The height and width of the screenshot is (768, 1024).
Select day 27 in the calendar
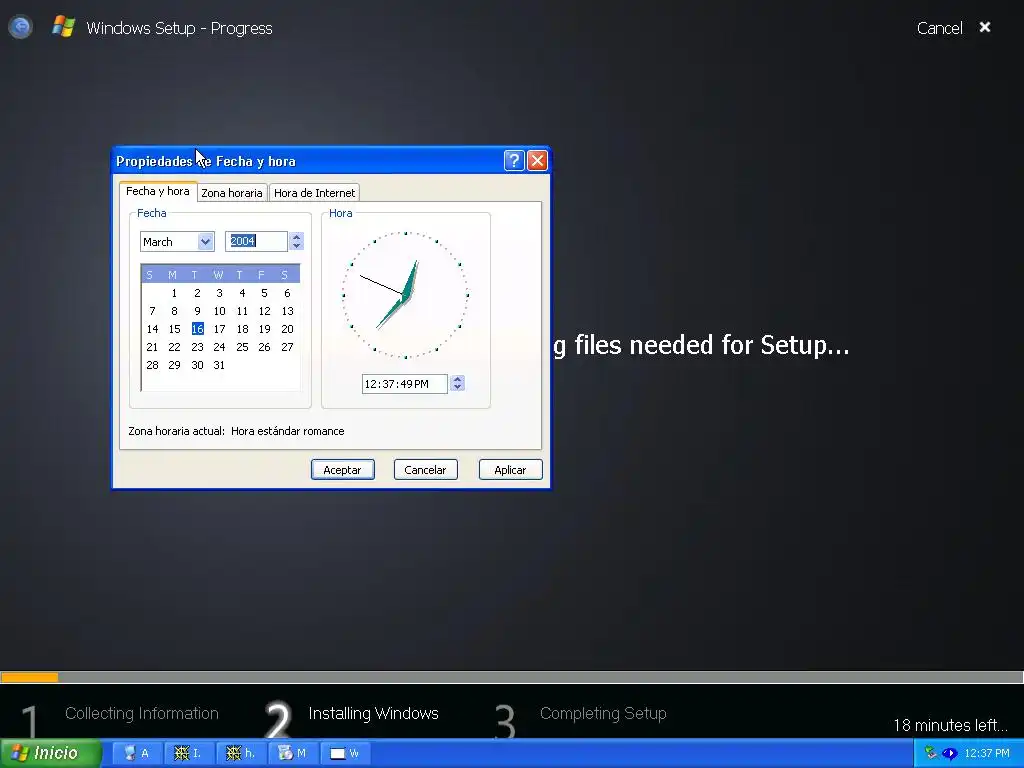pyautogui.click(x=287, y=347)
